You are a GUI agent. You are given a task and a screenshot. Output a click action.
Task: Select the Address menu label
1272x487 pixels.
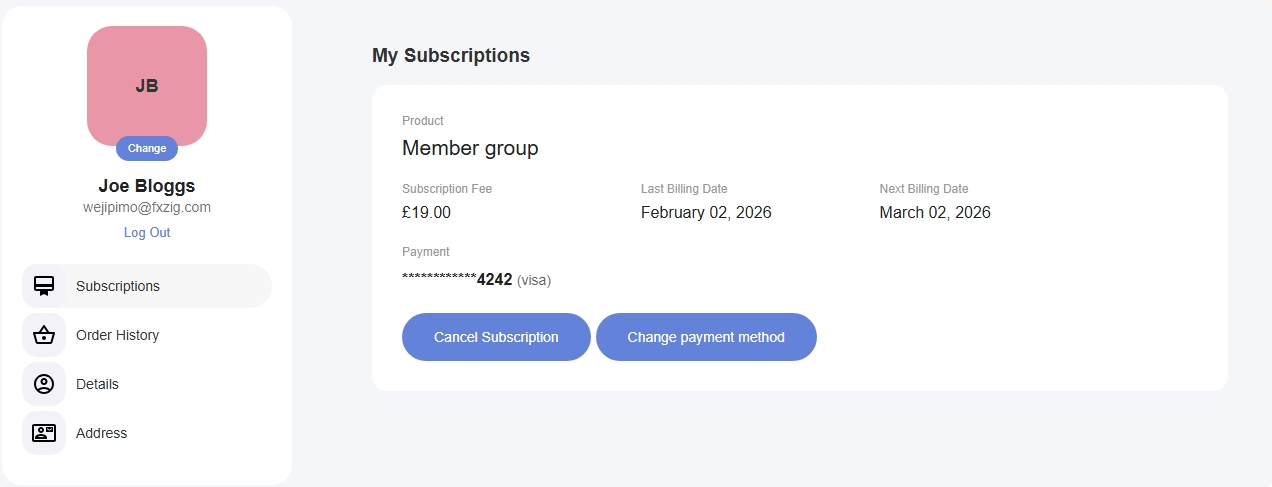click(x=101, y=433)
